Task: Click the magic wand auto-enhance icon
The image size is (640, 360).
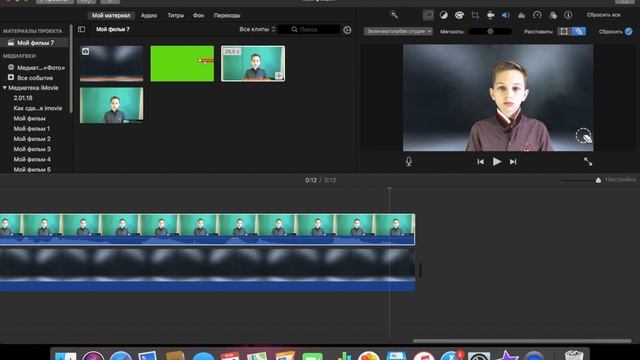Action: point(394,15)
